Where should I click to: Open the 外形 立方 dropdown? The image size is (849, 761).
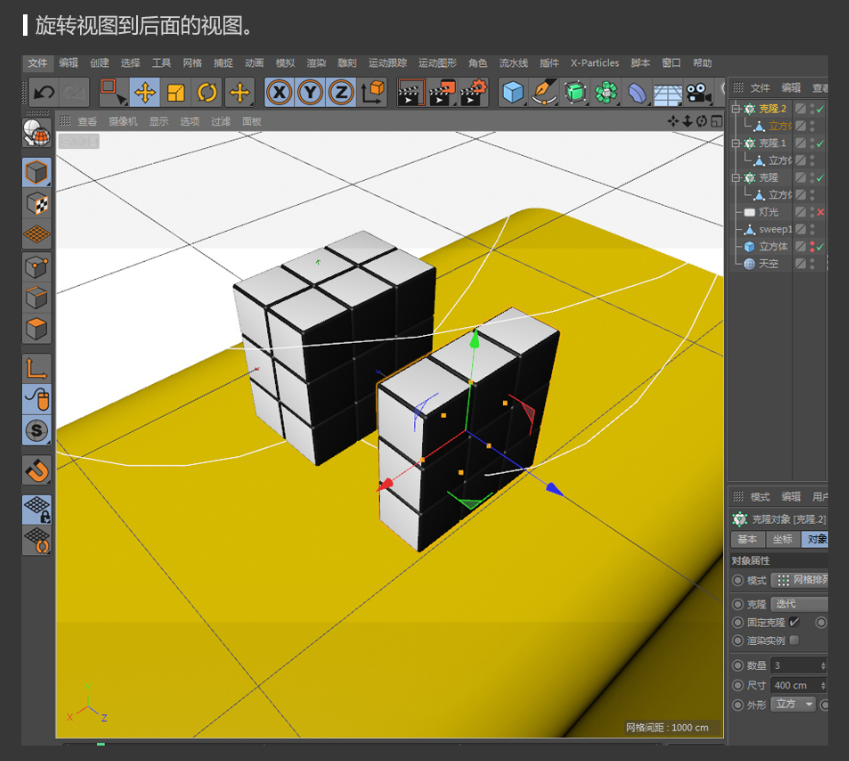(794, 704)
